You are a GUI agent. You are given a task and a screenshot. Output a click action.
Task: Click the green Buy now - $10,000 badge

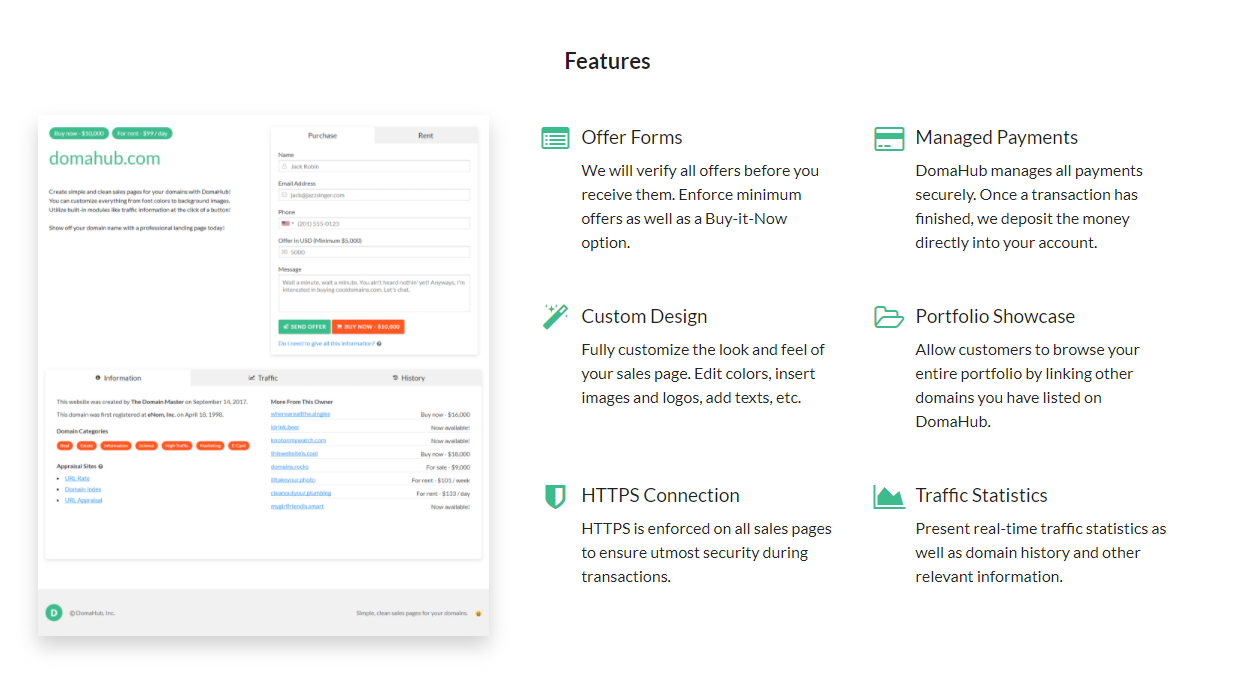(78, 133)
